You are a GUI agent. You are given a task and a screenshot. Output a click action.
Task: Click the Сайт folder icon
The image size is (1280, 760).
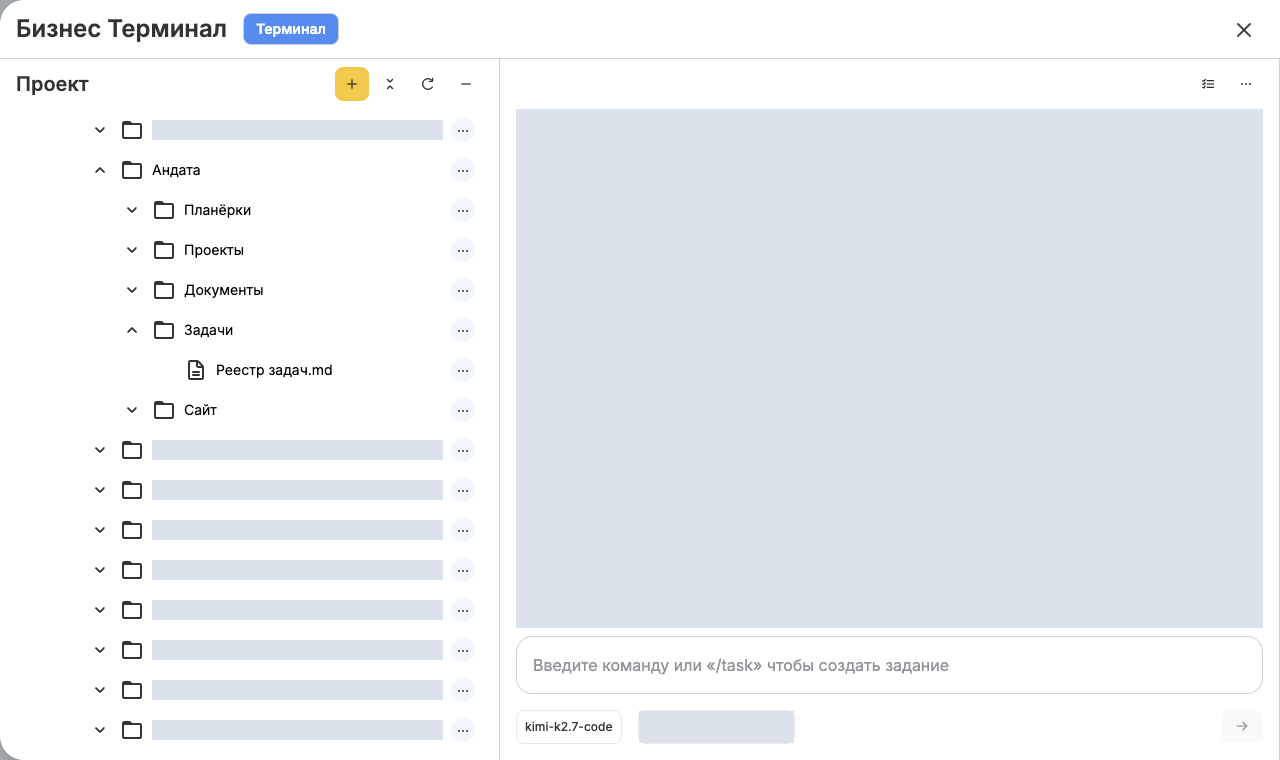pyautogui.click(x=164, y=410)
